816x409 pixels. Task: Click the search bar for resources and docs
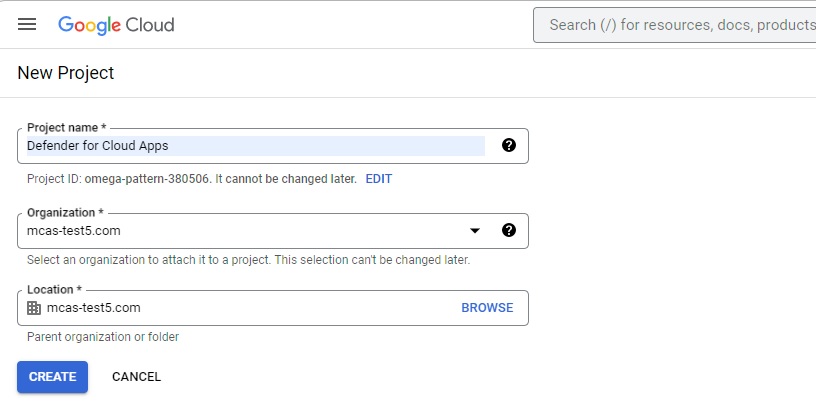click(680, 24)
